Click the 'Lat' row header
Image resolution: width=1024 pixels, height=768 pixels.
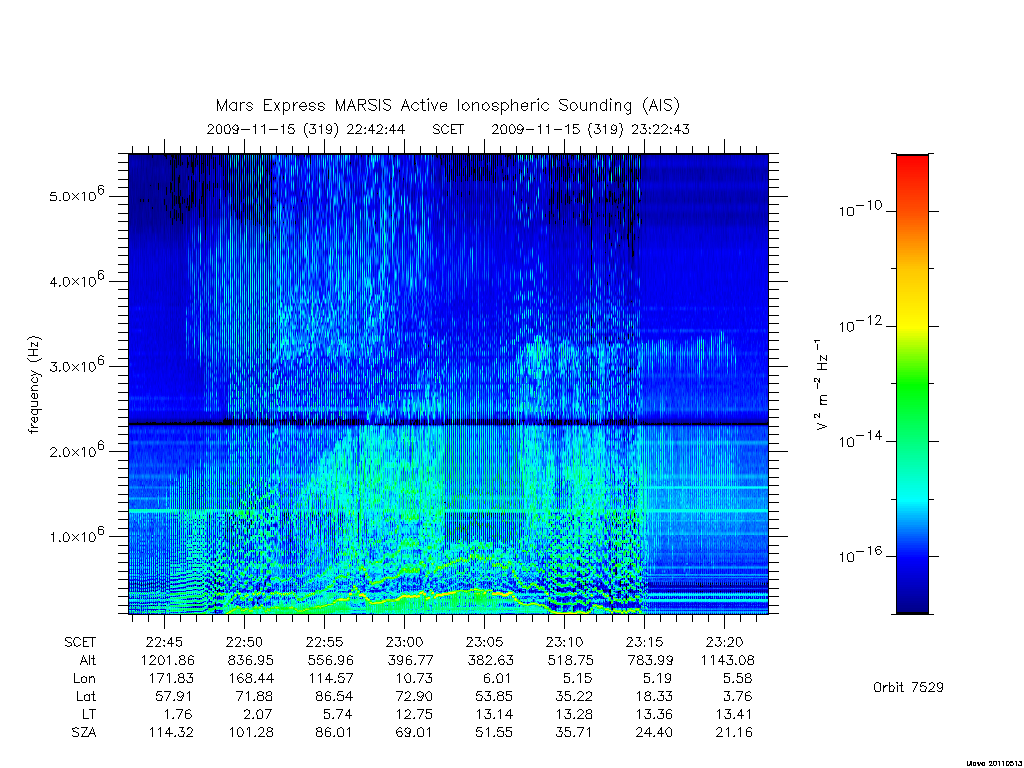click(86, 696)
